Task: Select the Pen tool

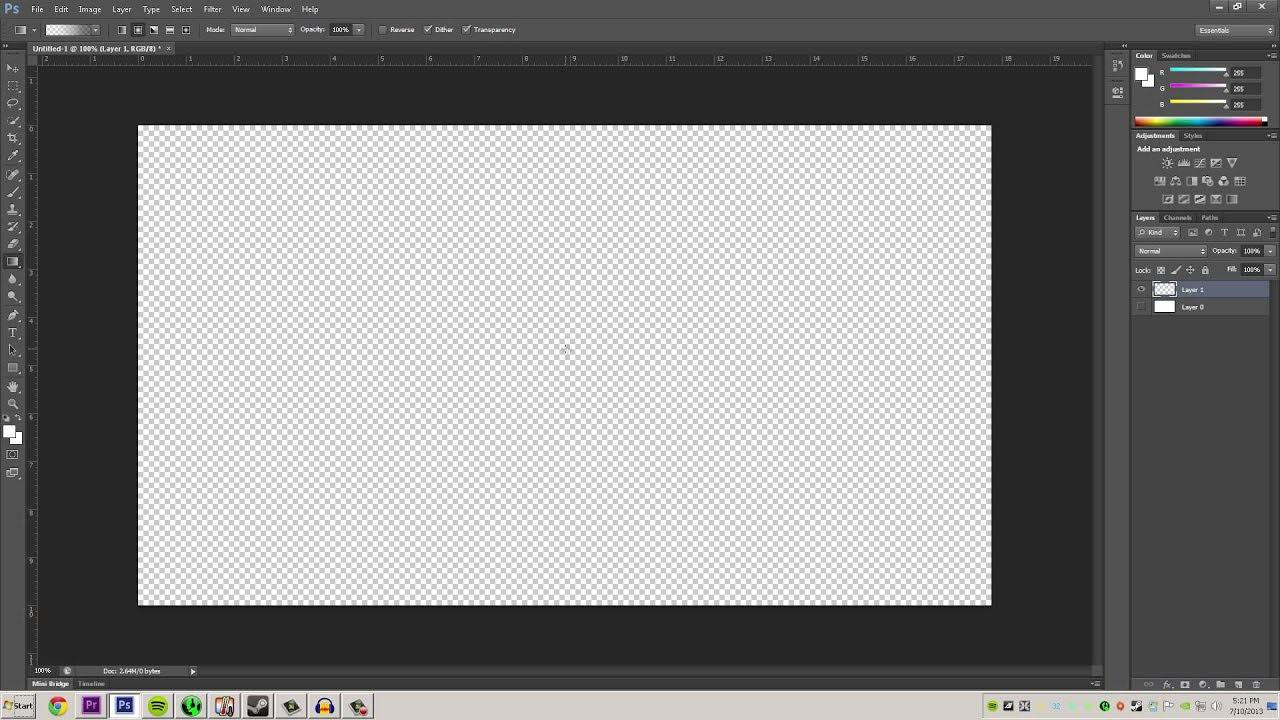Action: pos(13,315)
